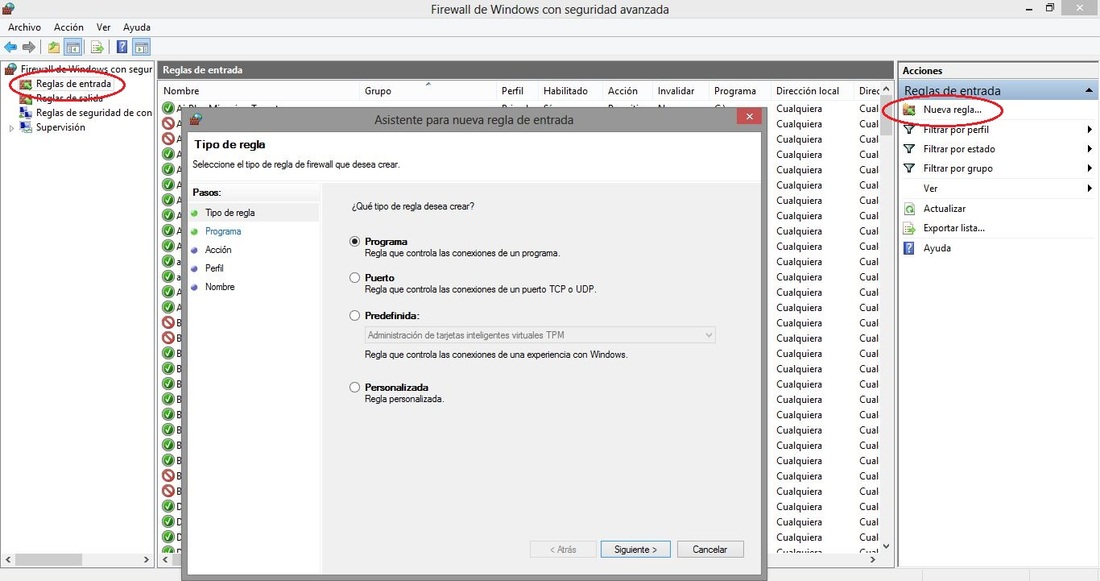Screen dimensions: 1100x581
Task: Click the Cancelar button
Action: tap(710, 549)
